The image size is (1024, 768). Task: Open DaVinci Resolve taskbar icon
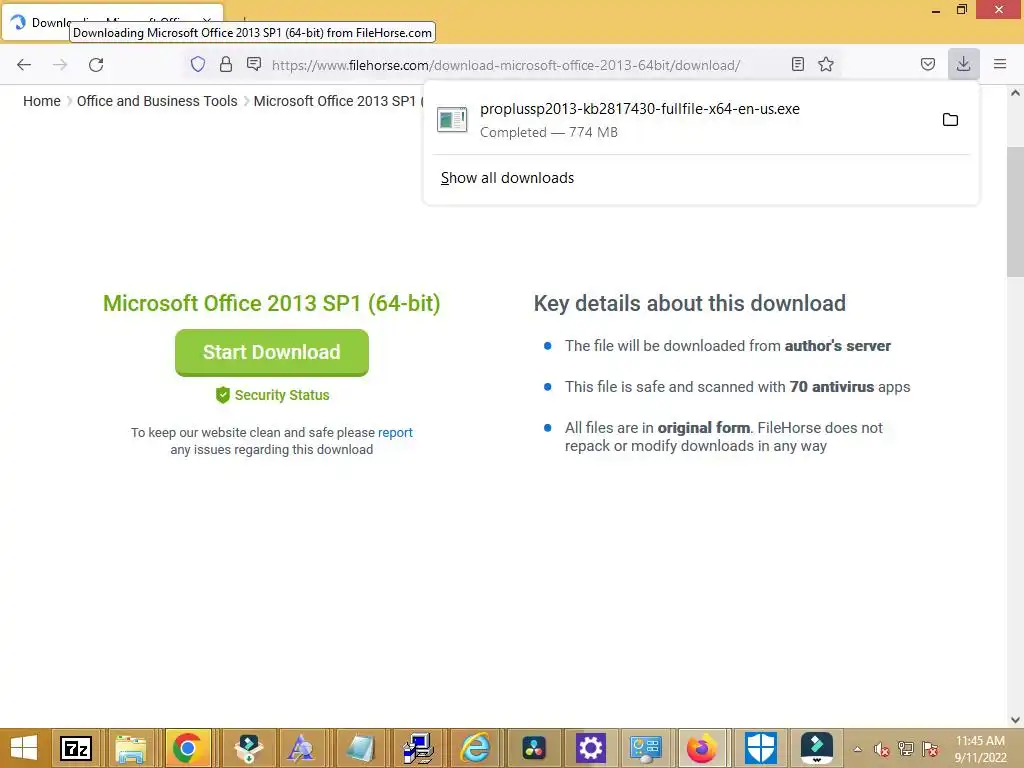(534, 748)
